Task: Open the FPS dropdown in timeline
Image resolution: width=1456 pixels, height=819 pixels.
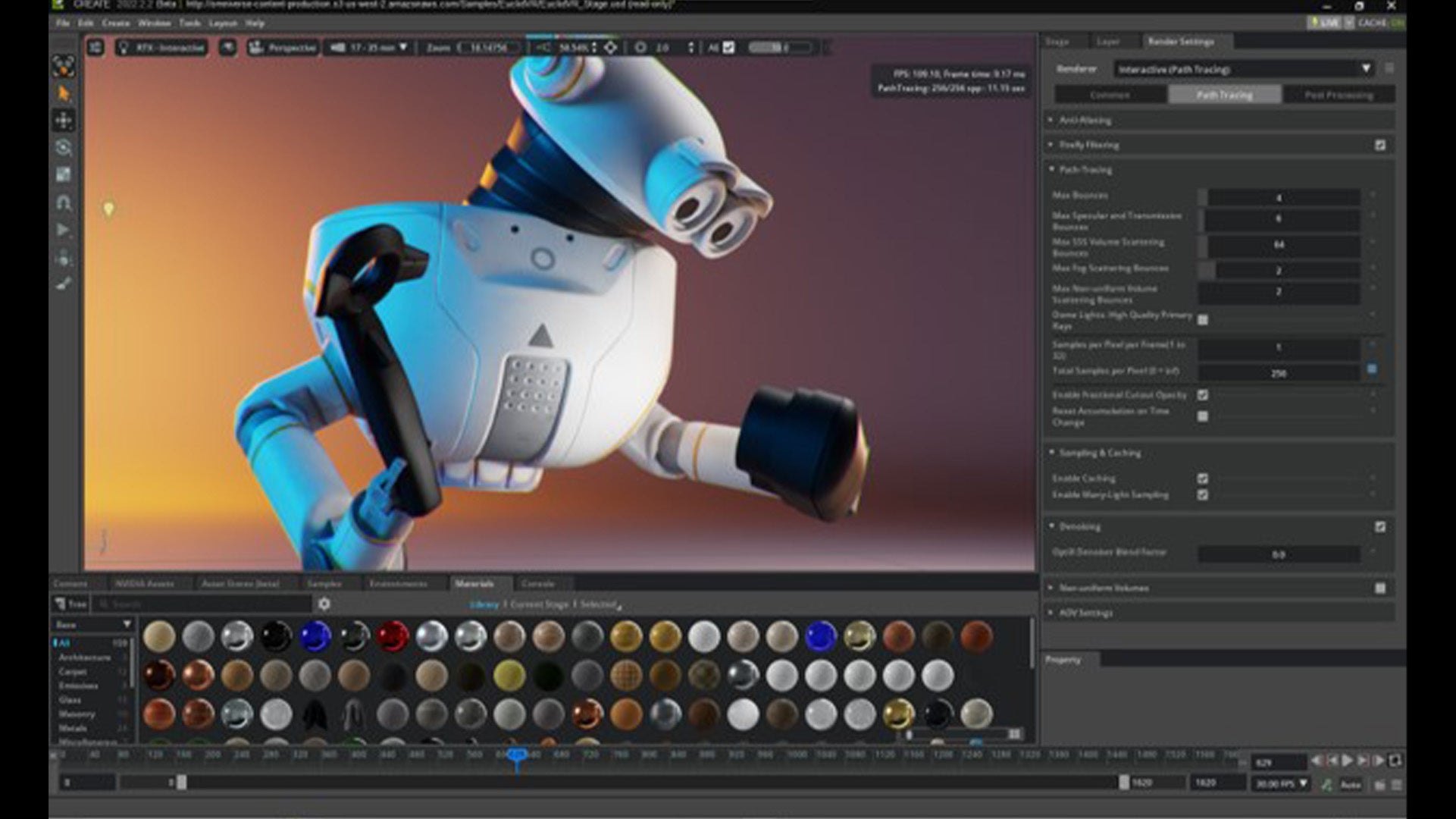Action: click(x=1281, y=783)
